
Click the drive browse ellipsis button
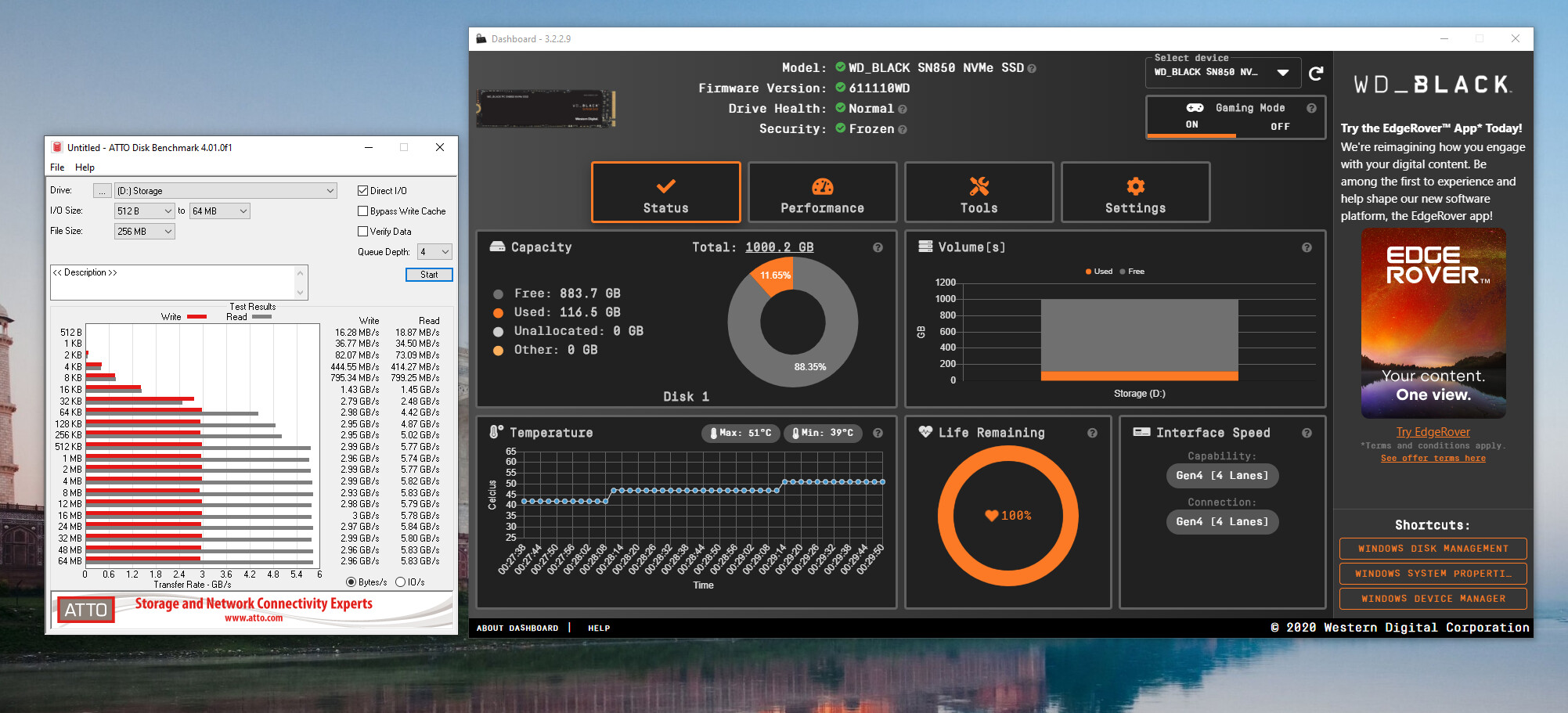coord(102,190)
